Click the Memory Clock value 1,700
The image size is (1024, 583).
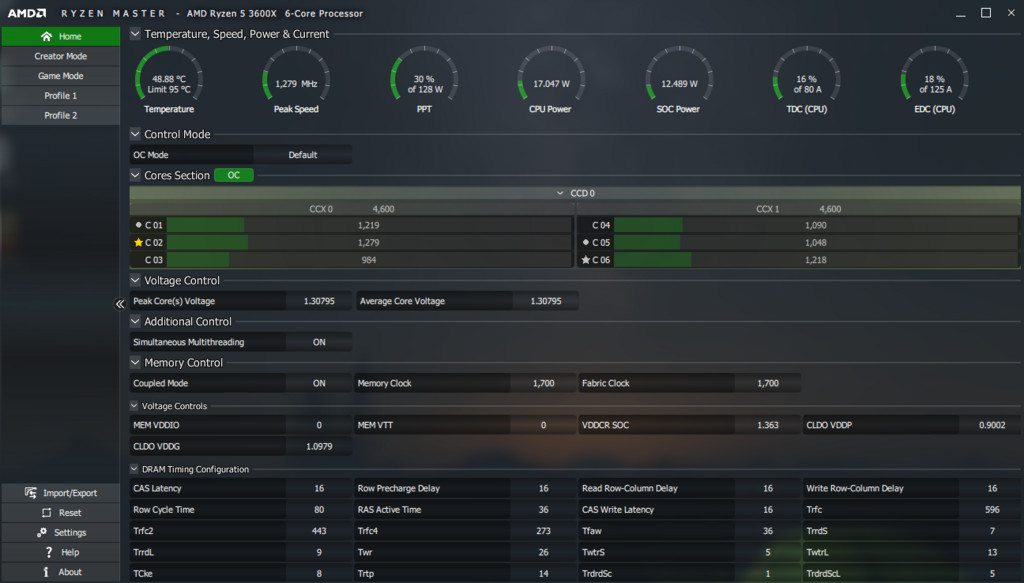pos(543,383)
